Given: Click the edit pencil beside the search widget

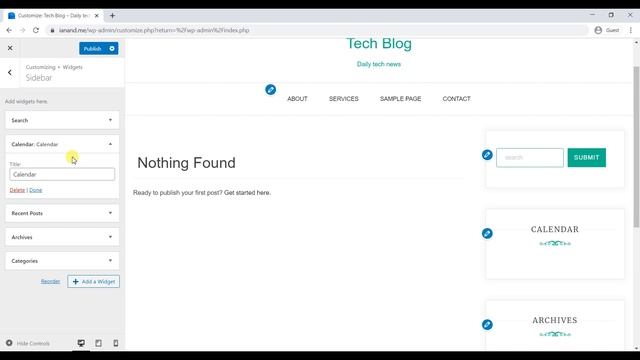Looking at the screenshot, I should [487, 155].
